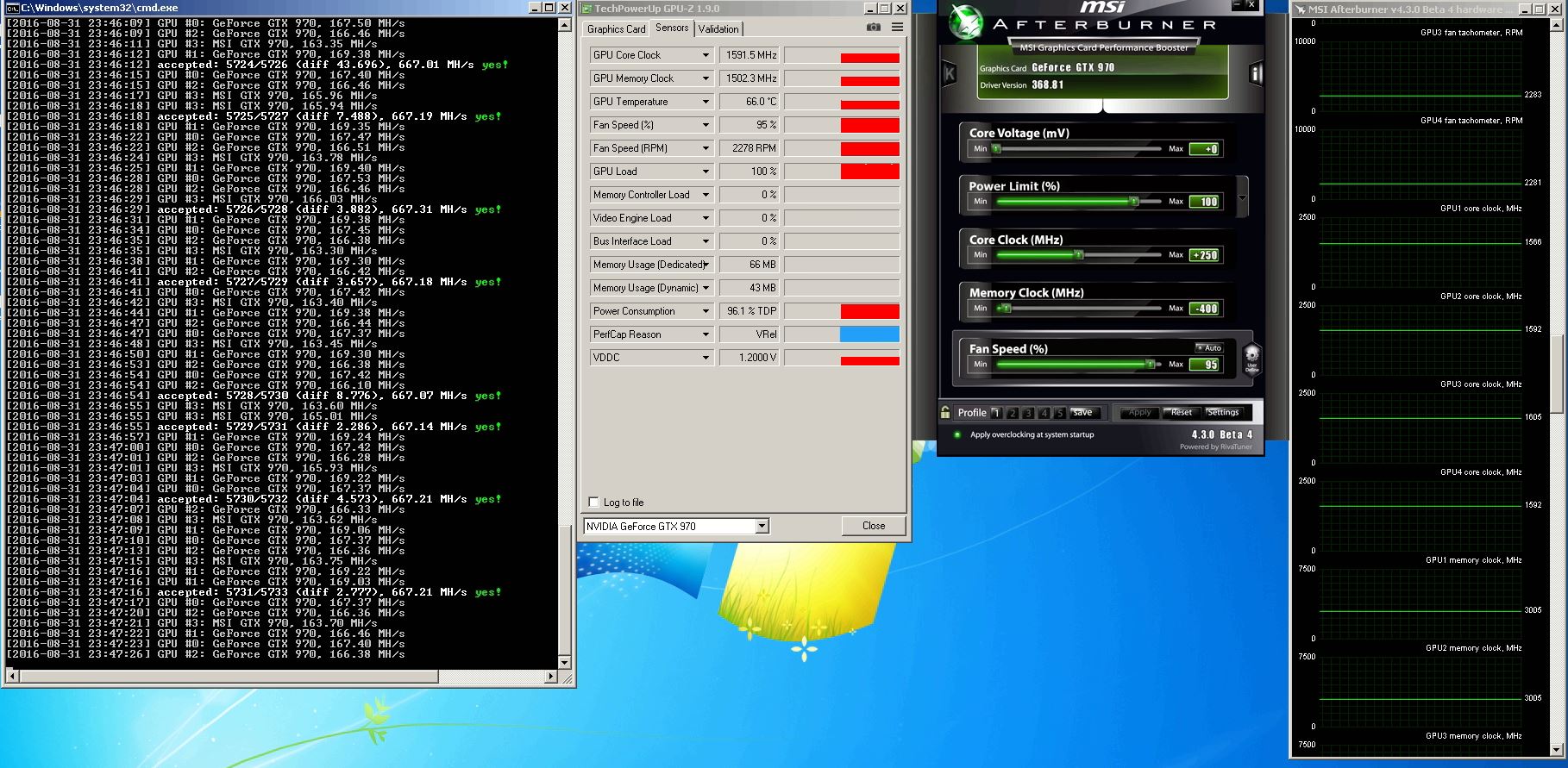Click the Core Clock slider handle

tap(1078, 255)
